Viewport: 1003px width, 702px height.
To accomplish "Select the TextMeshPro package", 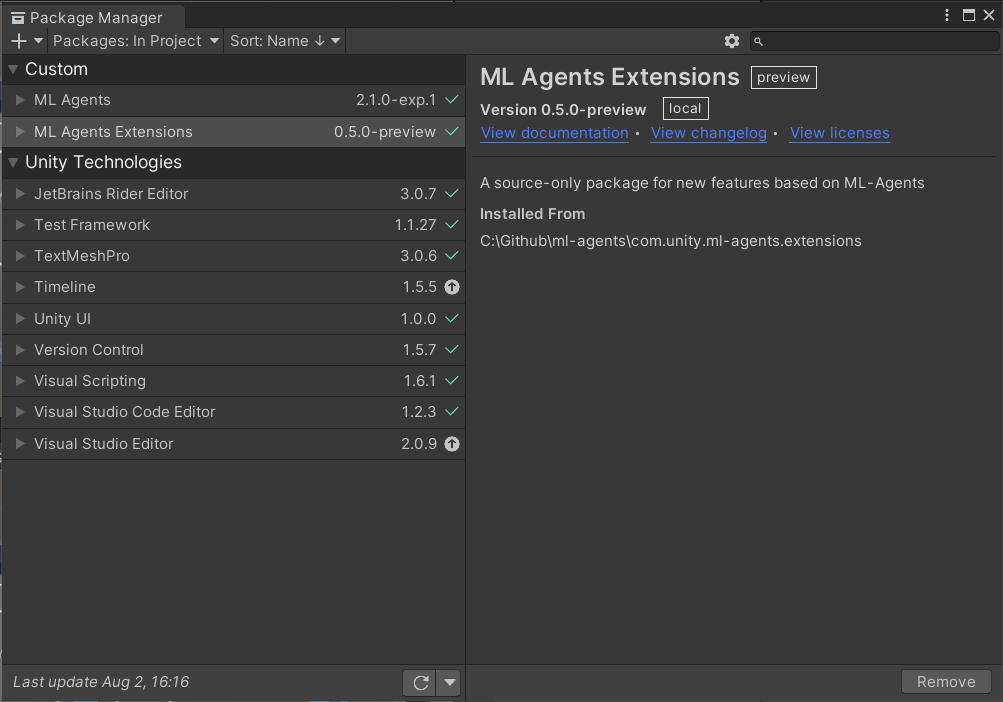I will point(233,256).
